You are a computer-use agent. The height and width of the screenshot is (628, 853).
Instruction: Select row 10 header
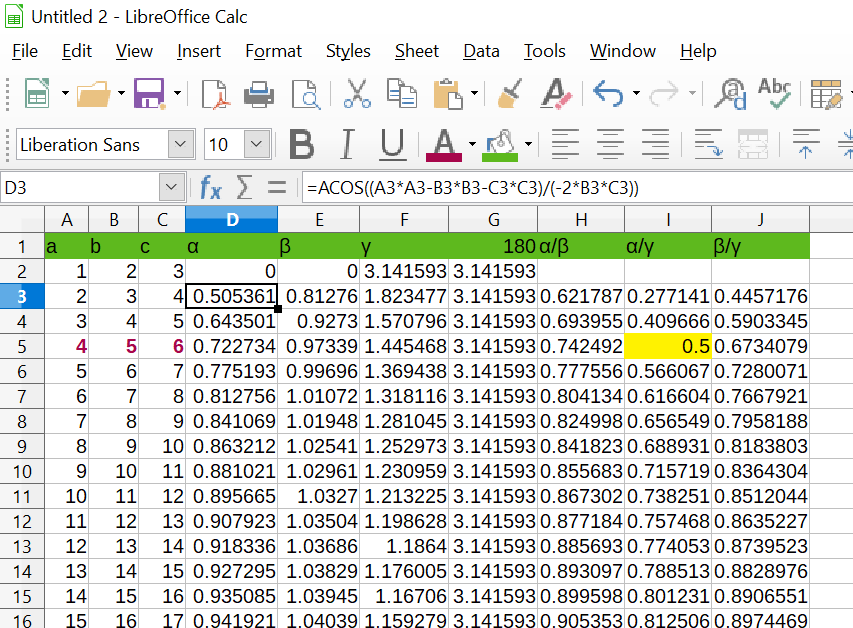coord(22,472)
